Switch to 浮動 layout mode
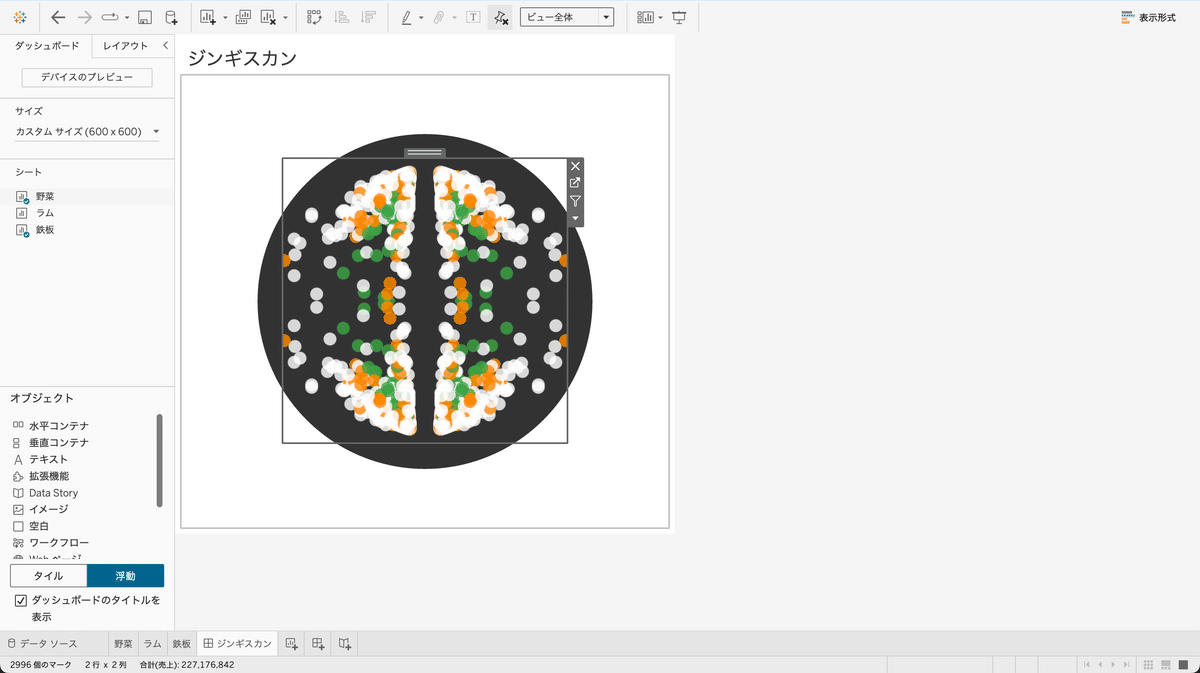This screenshot has width=1200, height=673. pos(125,576)
